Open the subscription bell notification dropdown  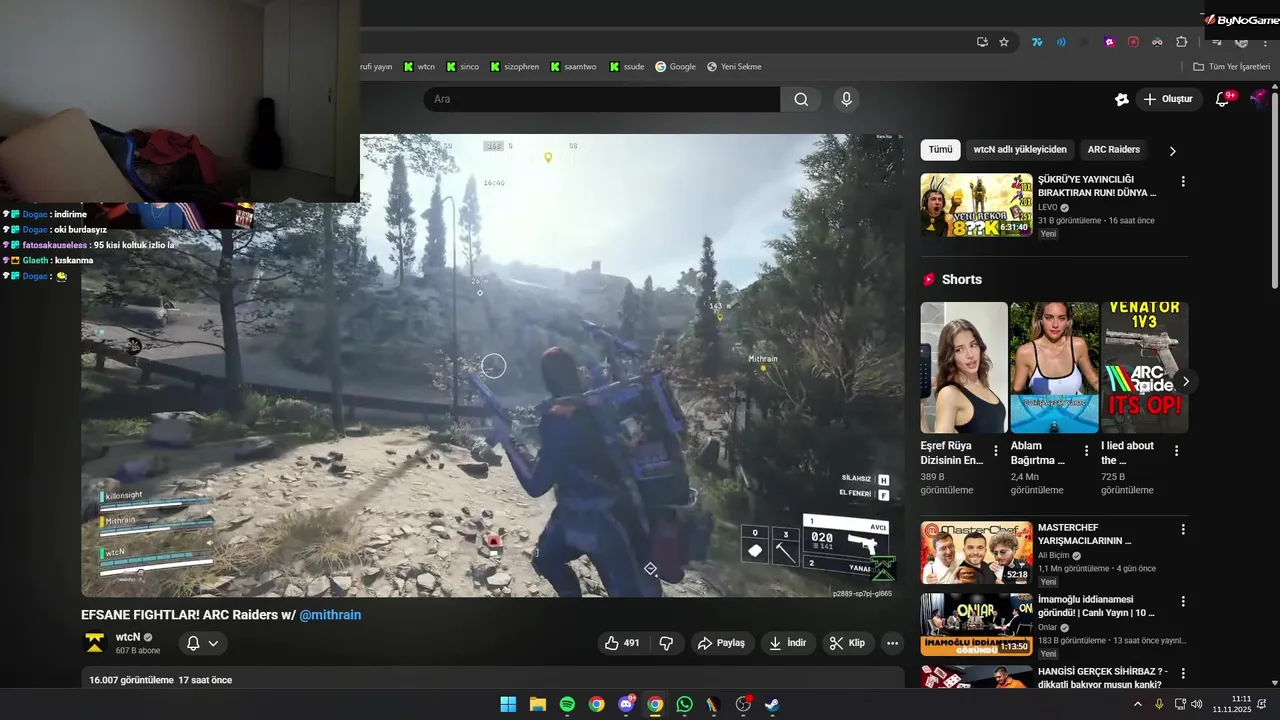point(203,643)
